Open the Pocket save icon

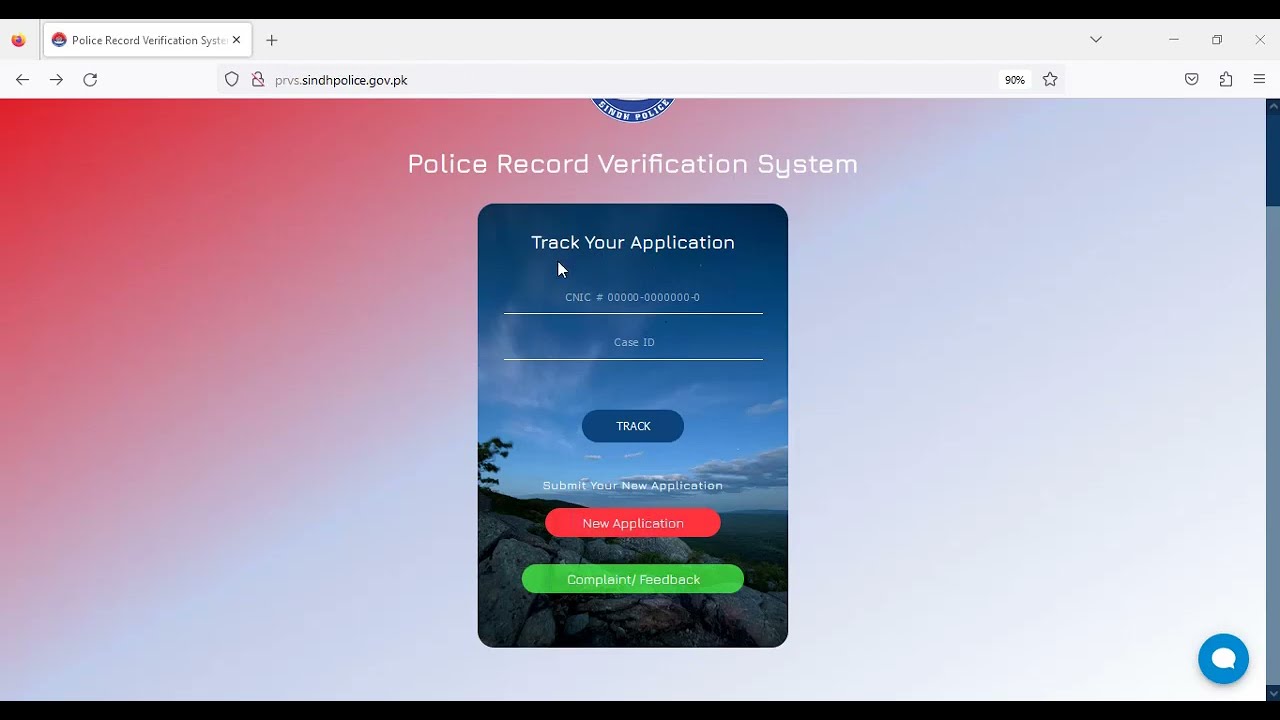tap(1192, 80)
